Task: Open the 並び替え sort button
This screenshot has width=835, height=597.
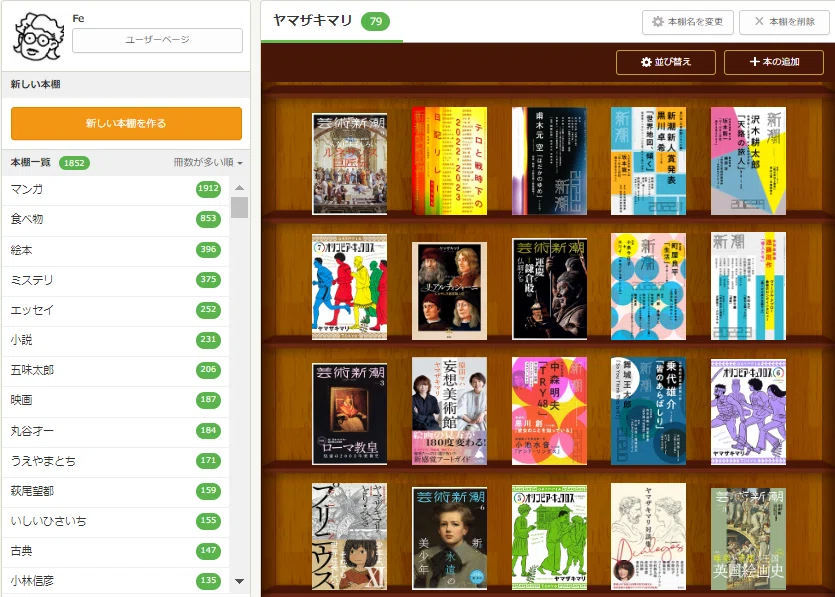Action: [666, 62]
